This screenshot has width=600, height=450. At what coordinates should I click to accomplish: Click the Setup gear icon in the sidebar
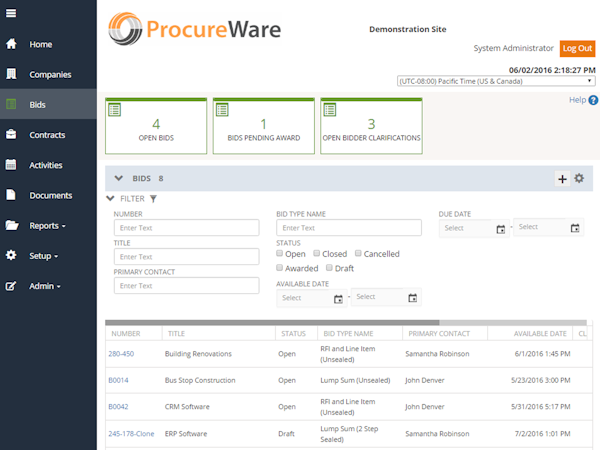point(11,255)
